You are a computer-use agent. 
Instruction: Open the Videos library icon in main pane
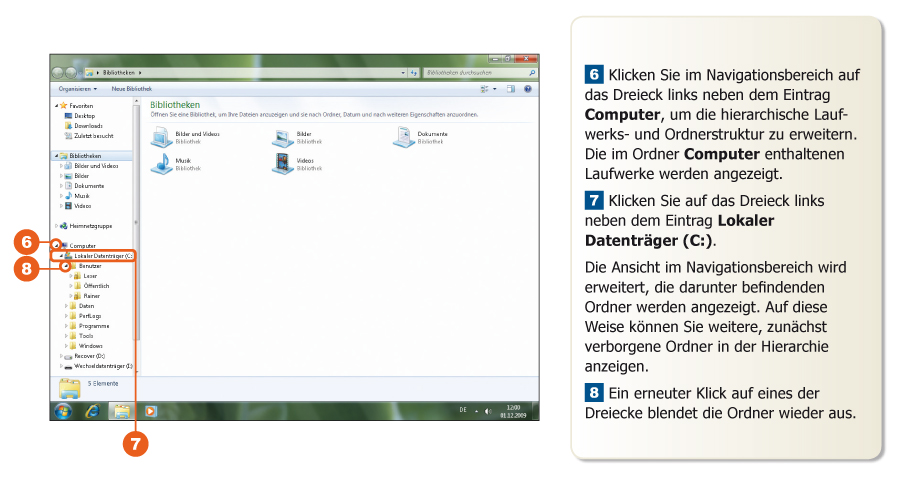[x=283, y=164]
